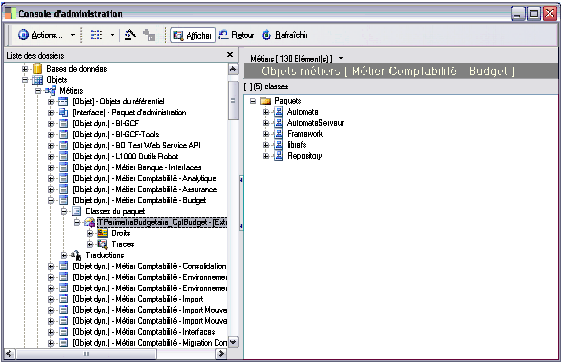Select BO Test Web Service API row

click(136, 145)
